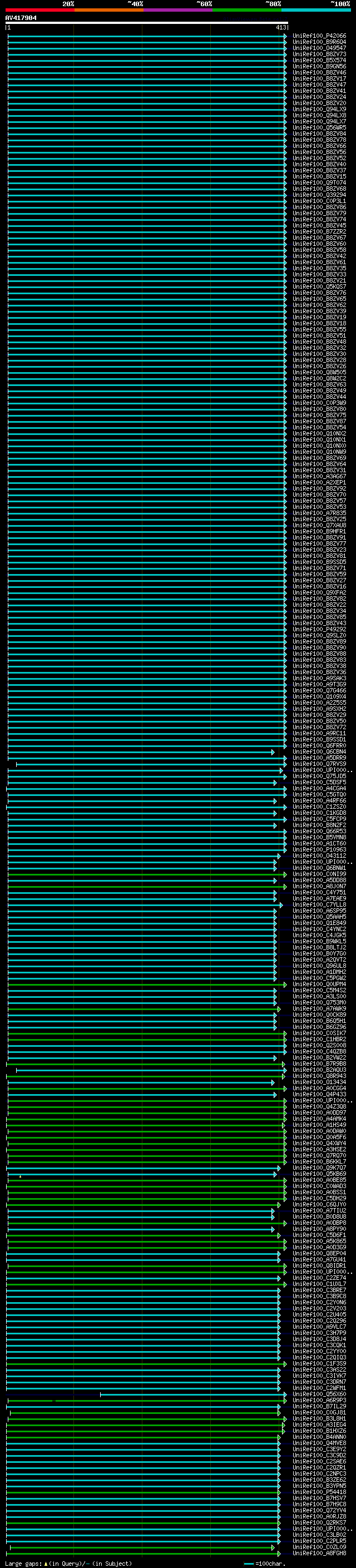Viewport: 356px width, 1568px height.
Task: Click the =100char. scale legend text
Action: 270,1564
